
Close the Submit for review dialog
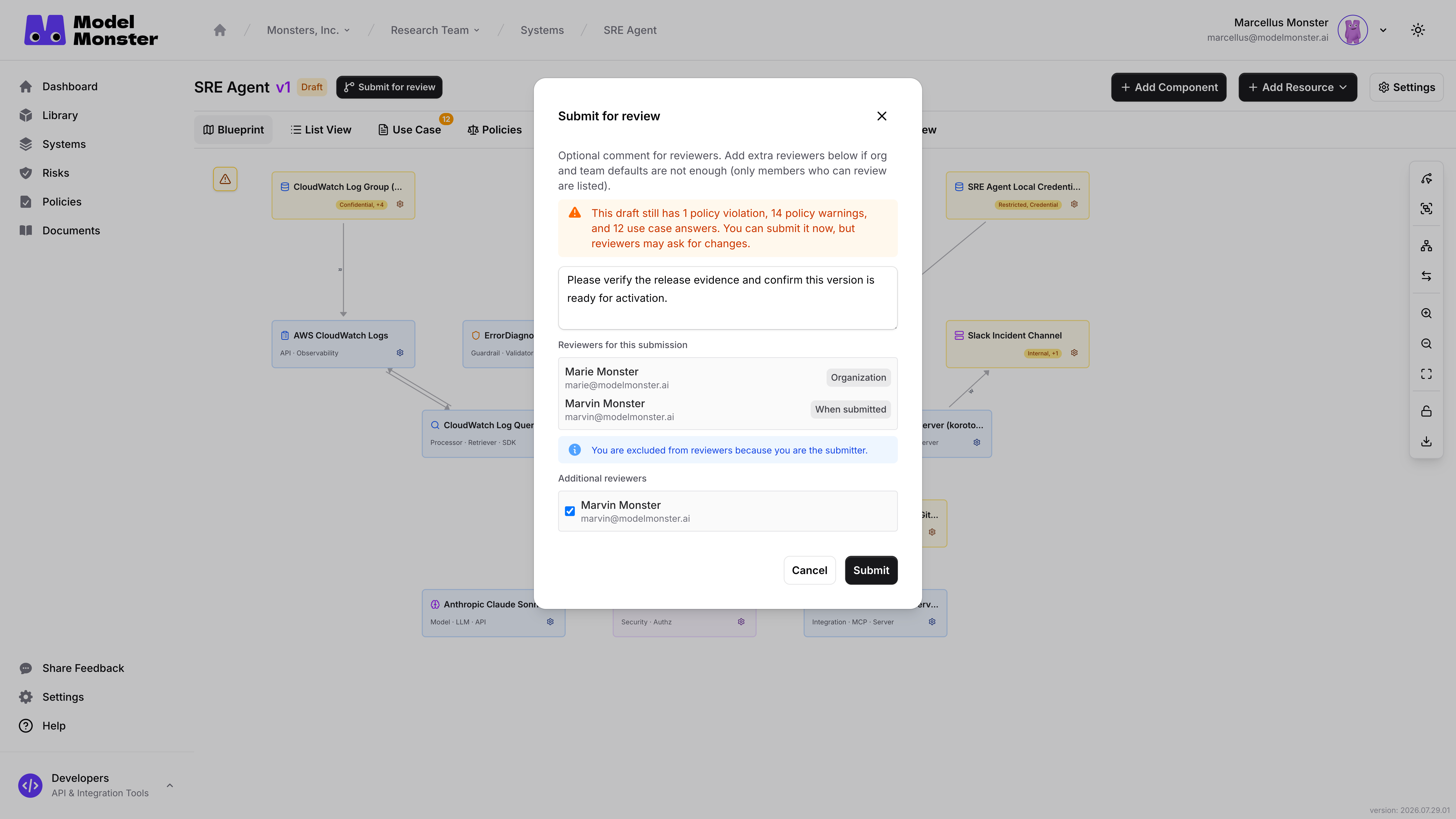tap(882, 116)
